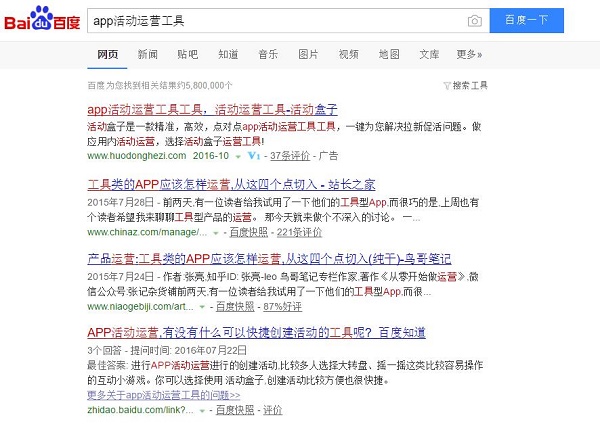Viewport: 600px width, 426px height.
Task: Open 搜索工具 search tools
Action: [470, 85]
